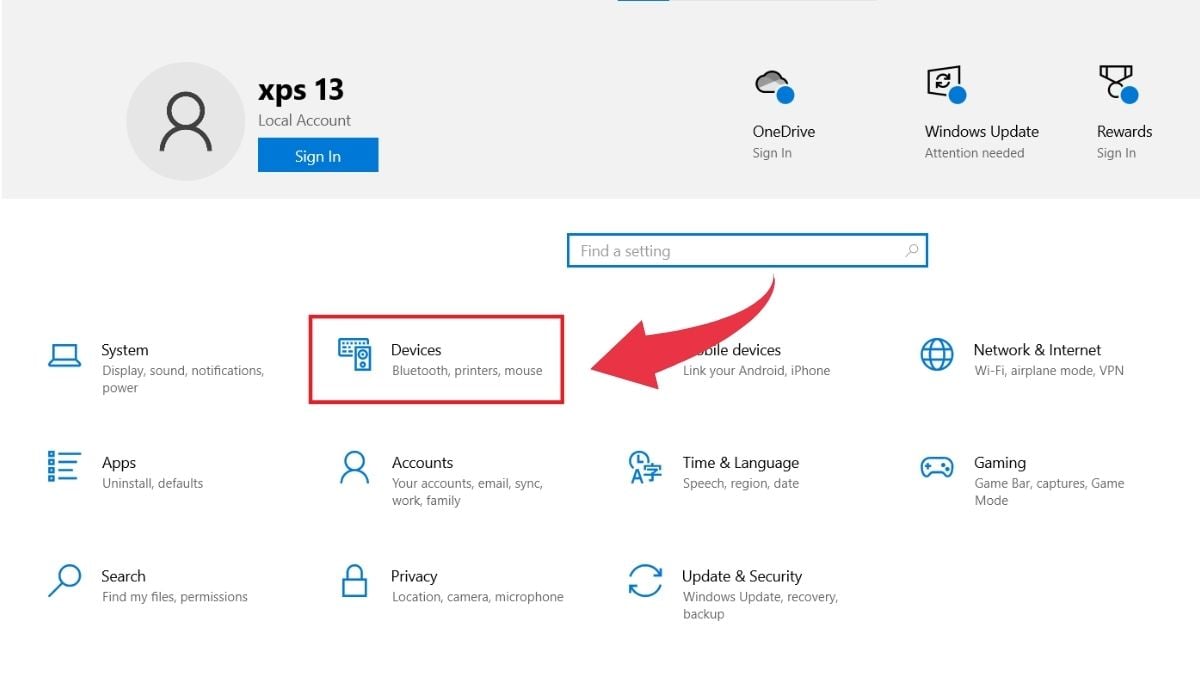This screenshot has width=1200, height=675.
Task: Click the Attention needed status text
Action: click(x=975, y=153)
